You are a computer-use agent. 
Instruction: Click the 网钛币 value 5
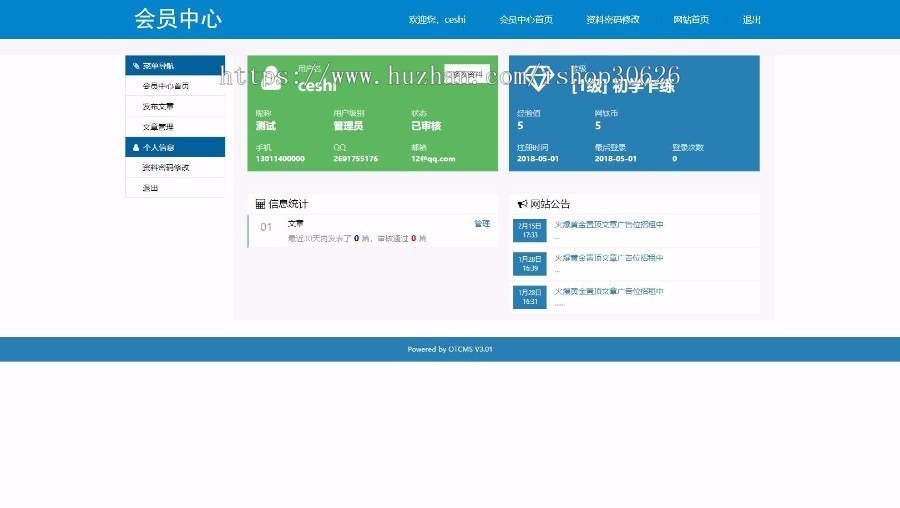(598, 126)
